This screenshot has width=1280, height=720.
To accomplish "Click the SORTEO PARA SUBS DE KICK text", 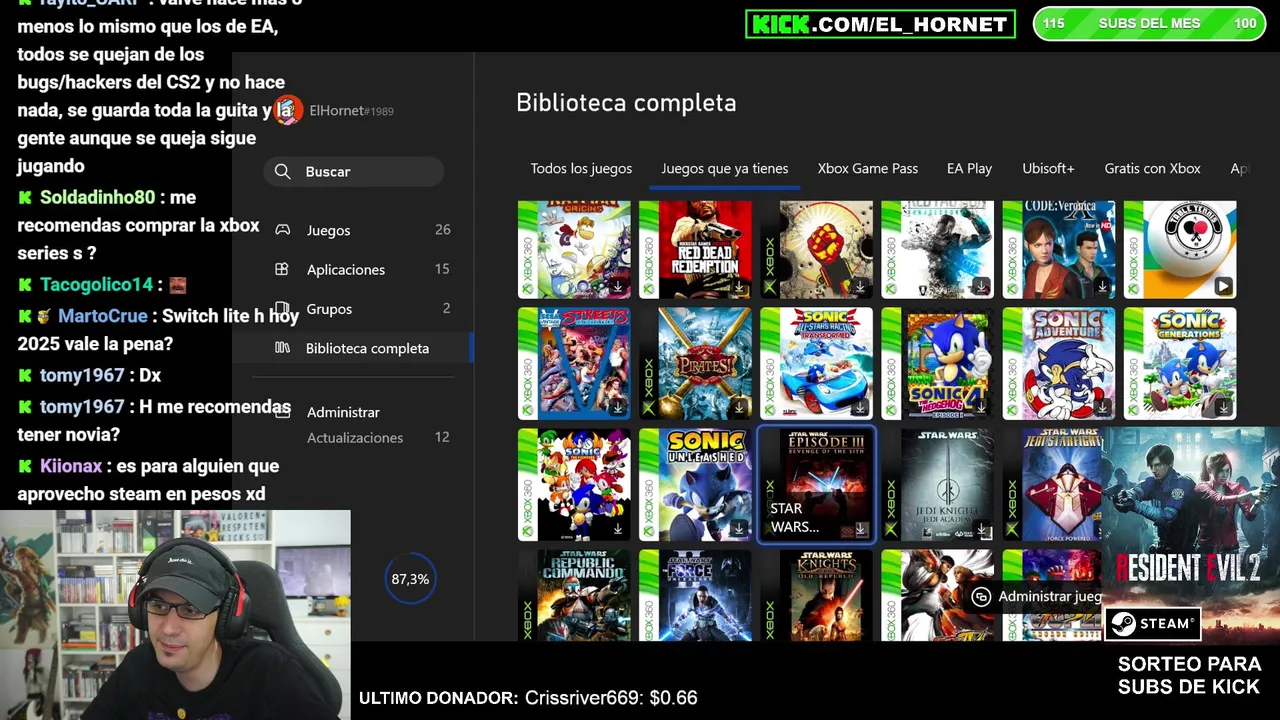I will click(1189, 675).
